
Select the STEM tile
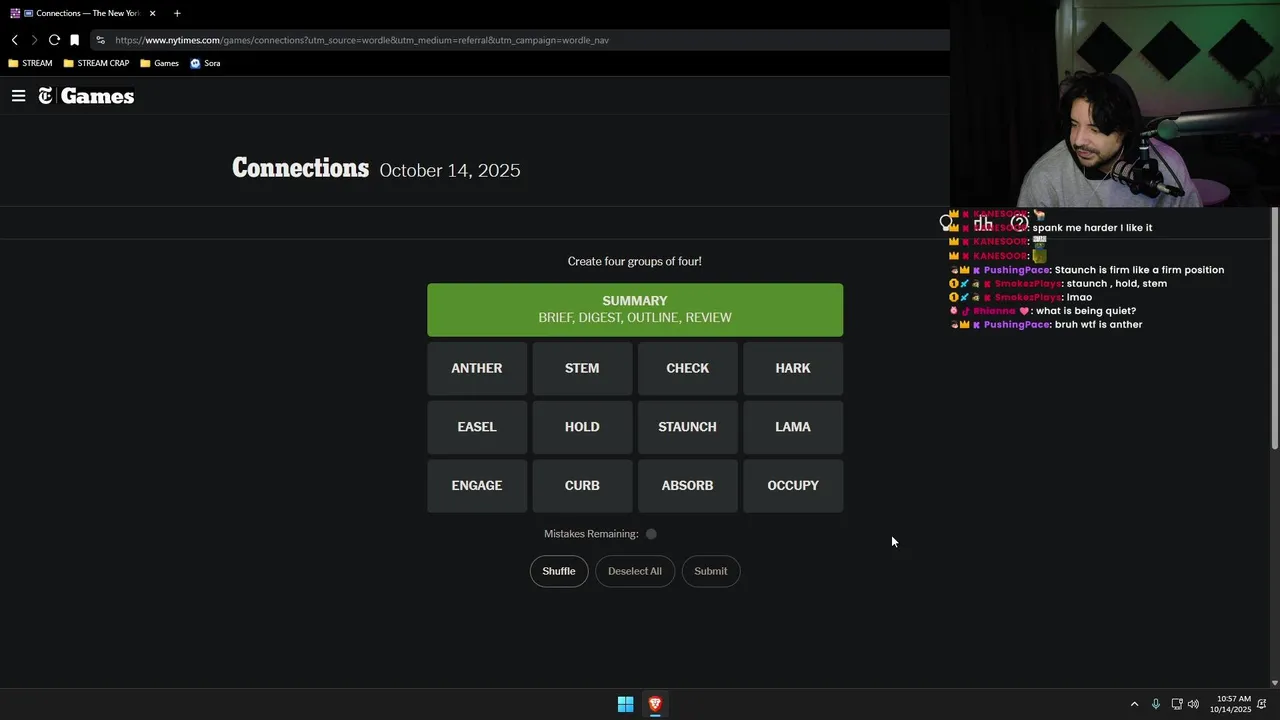click(582, 368)
